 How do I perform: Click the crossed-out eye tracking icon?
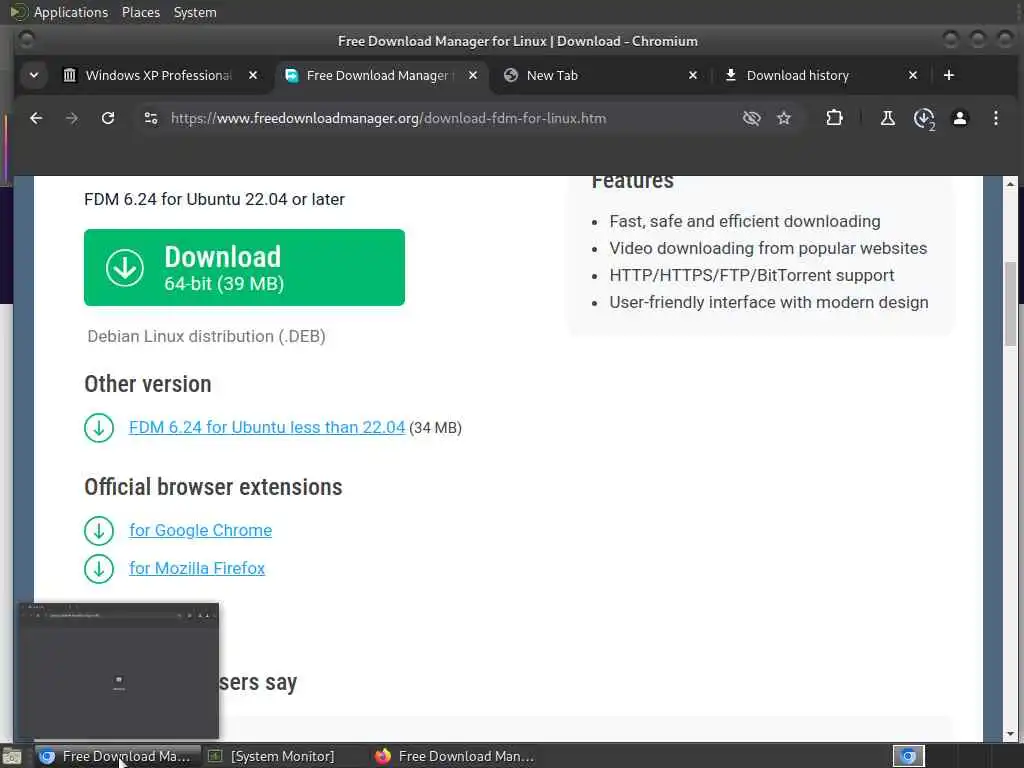click(x=752, y=118)
